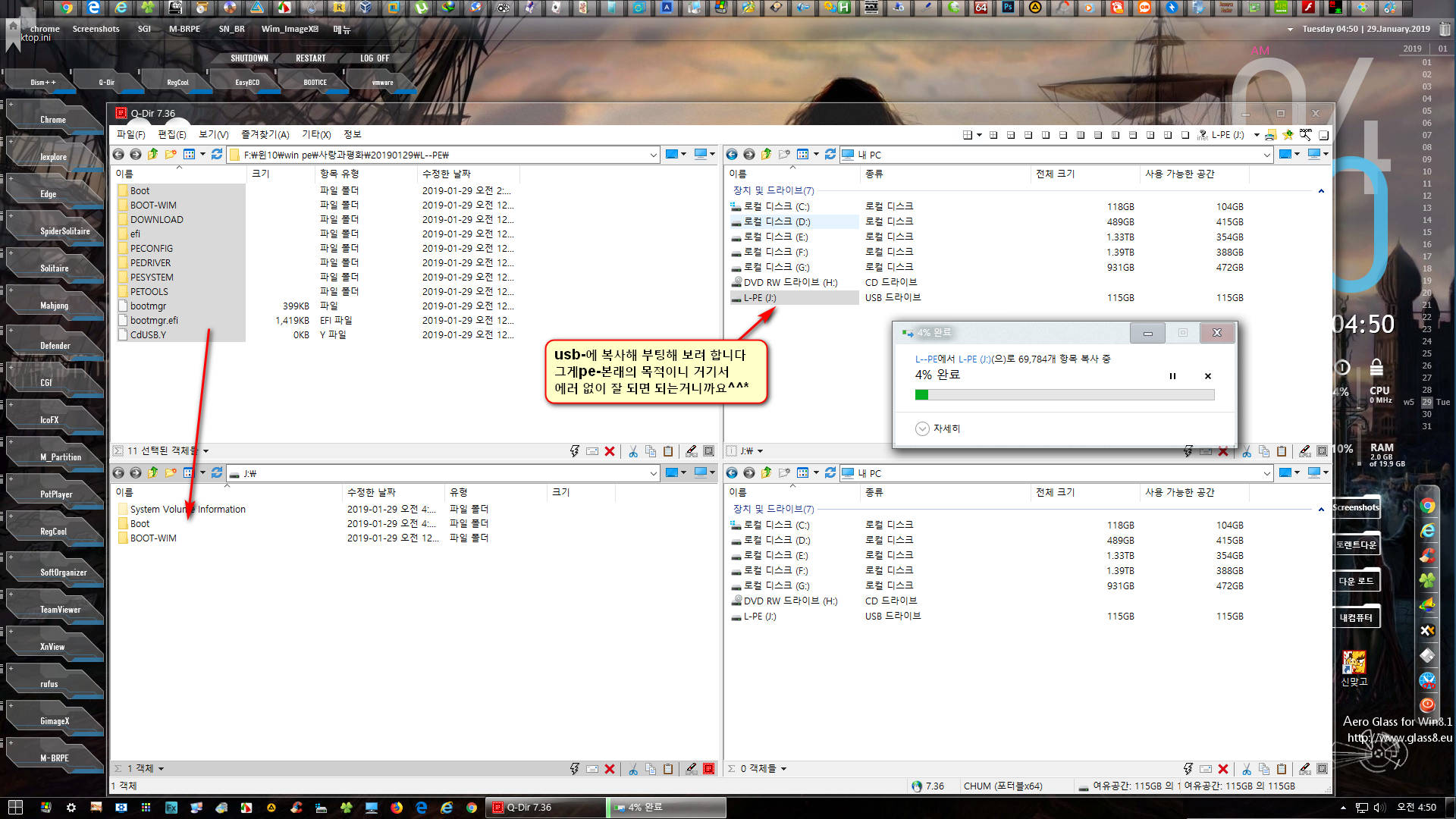This screenshot has width=1456, height=819.
Task: Click the new folder icon in the lower-left J:\ pane toolbar
Action: pyautogui.click(x=171, y=473)
